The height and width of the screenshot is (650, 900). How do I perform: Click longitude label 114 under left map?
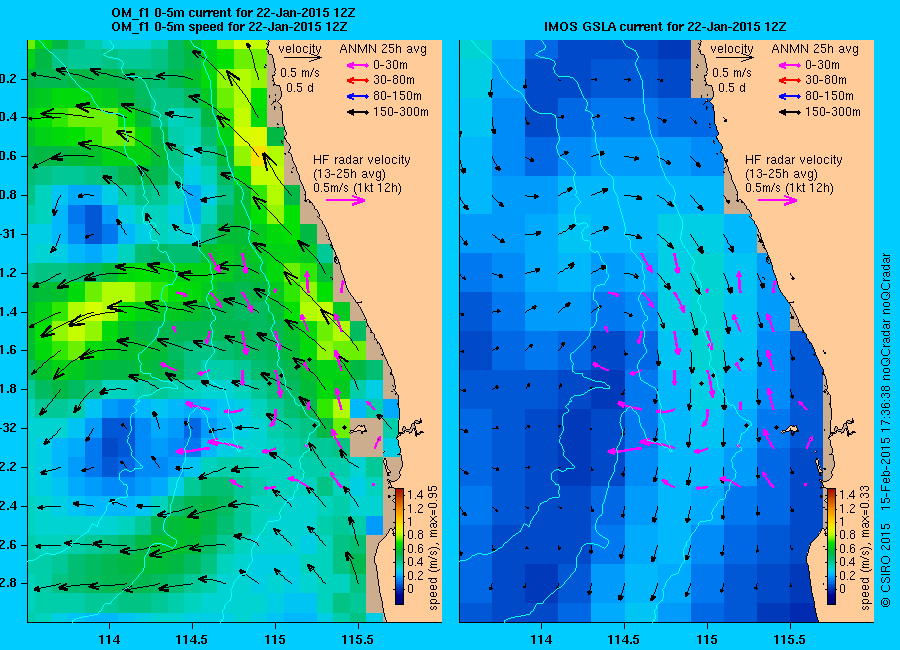109,639
